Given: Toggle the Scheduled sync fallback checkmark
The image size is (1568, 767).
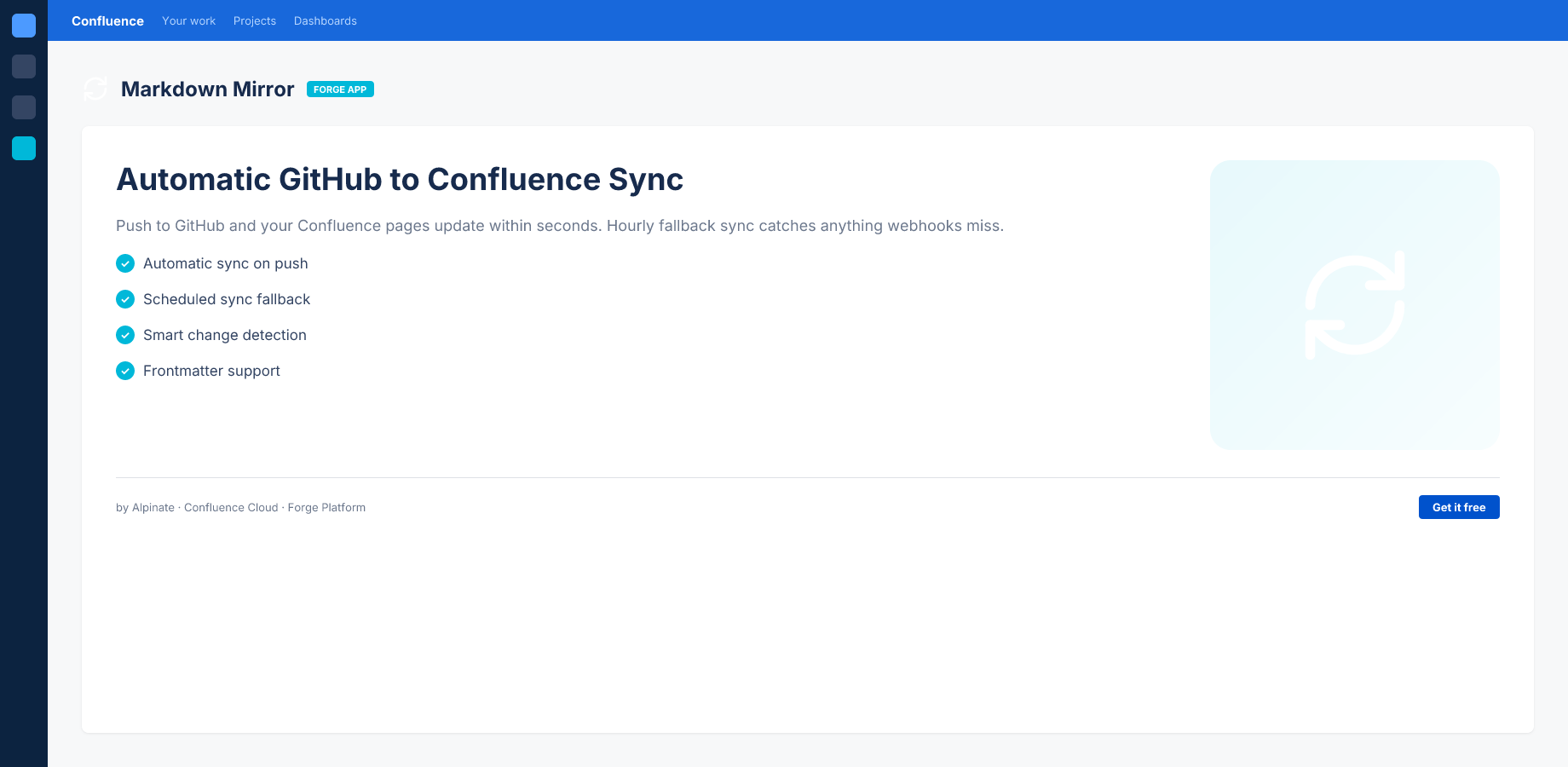Looking at the screenshot, I should coord(125,299).
